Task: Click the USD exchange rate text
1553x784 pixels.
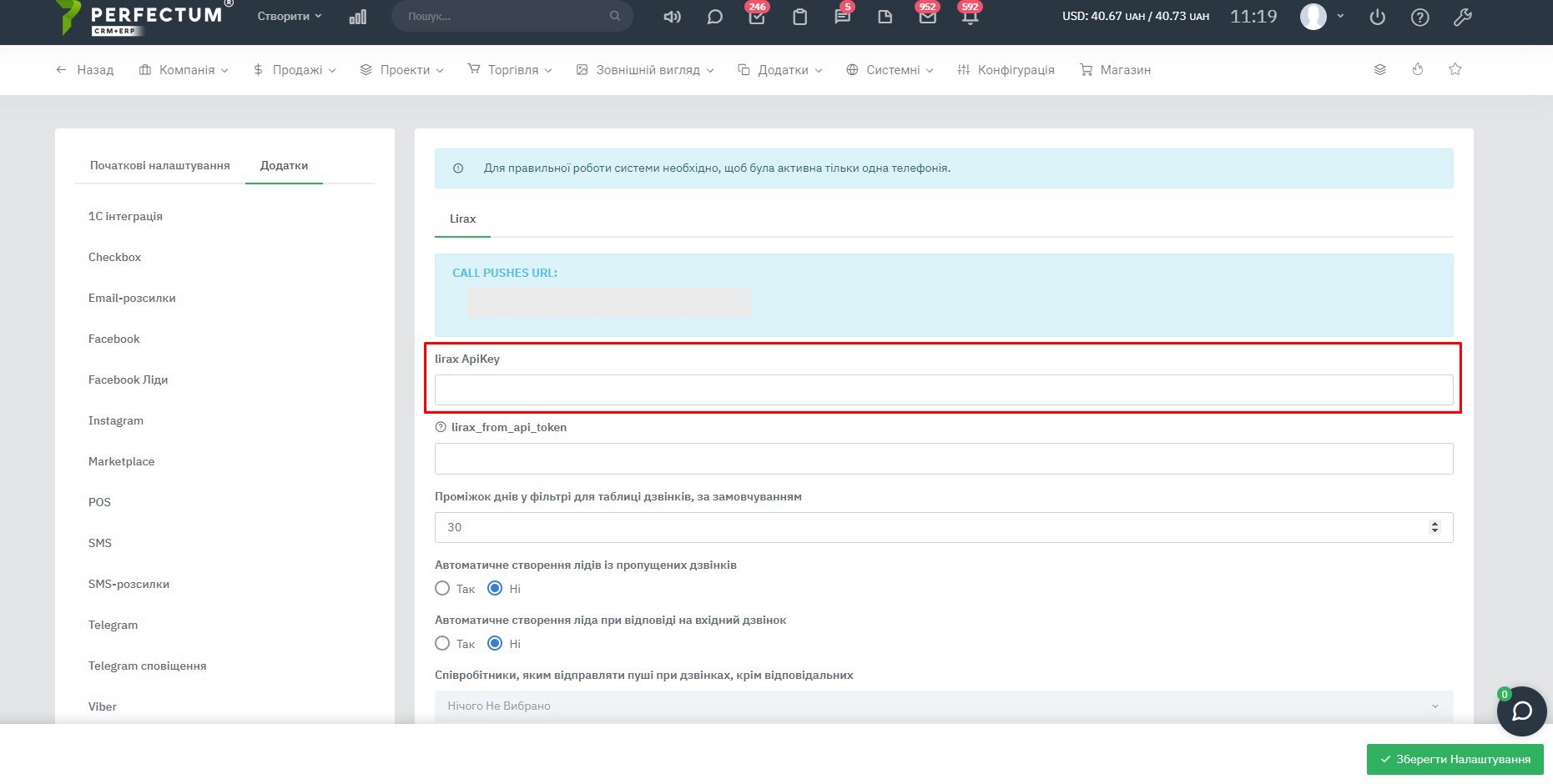Action: point(1136,16)
